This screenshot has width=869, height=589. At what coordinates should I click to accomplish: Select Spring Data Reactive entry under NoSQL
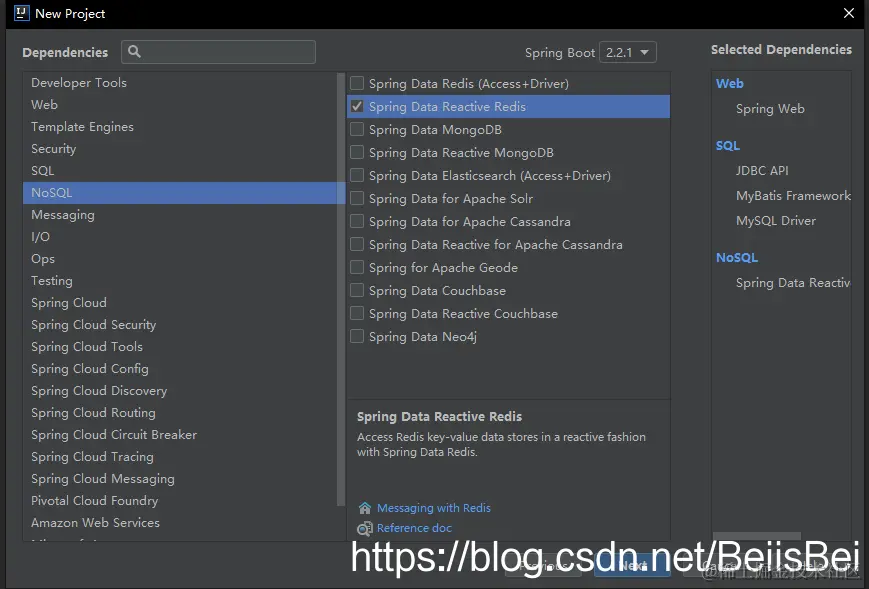[793, 283]
